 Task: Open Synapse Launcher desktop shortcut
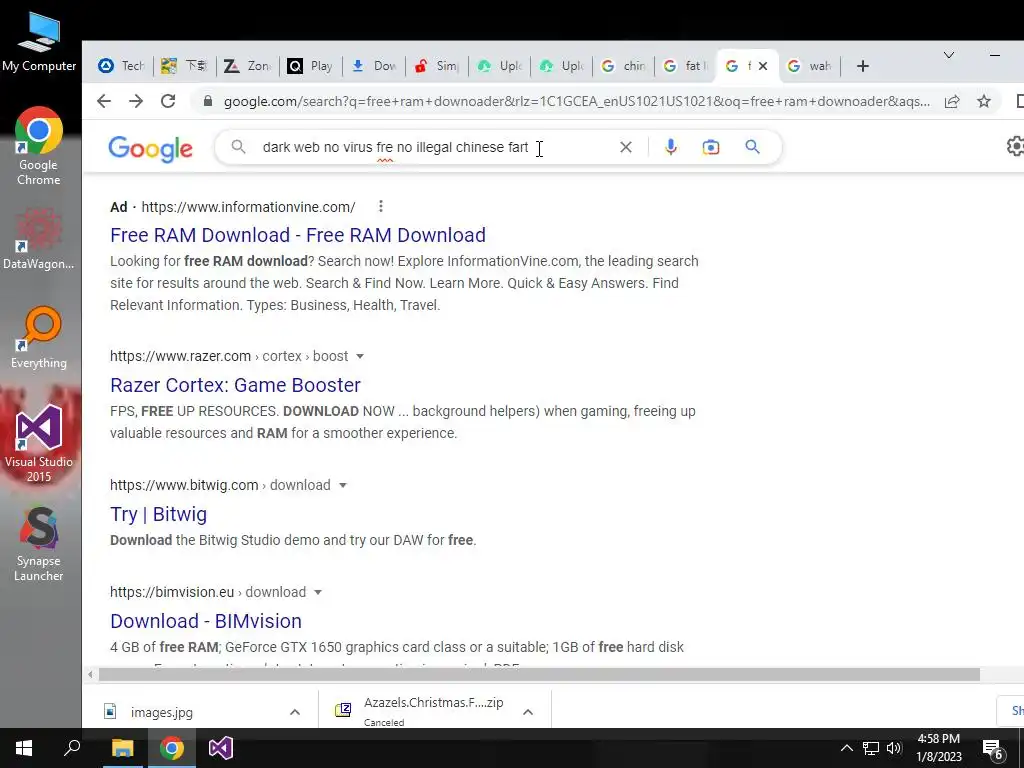[x=39, y=543]
